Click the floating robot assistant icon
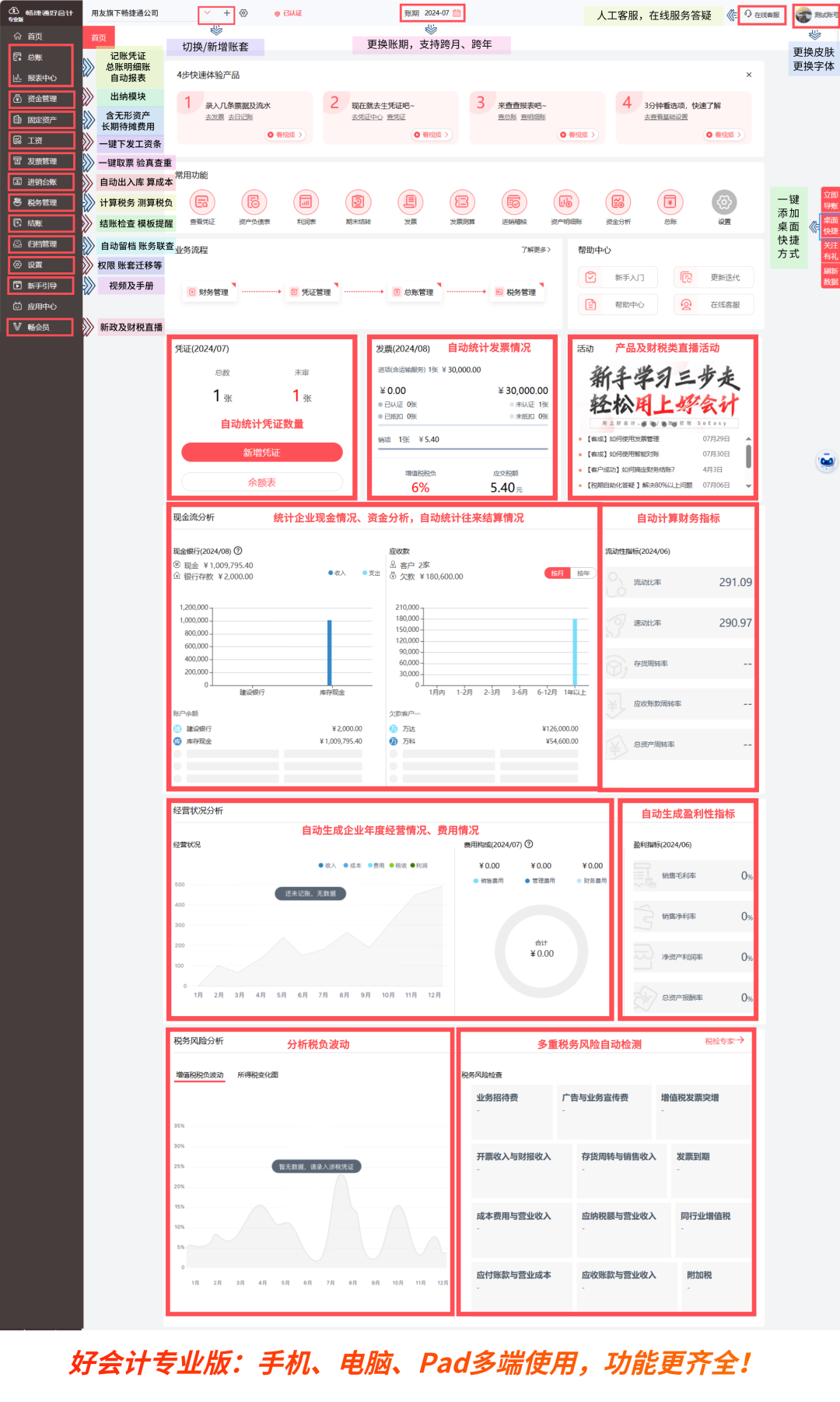The width and height of the screenshot is (840, 1402). tap(827, 461)
